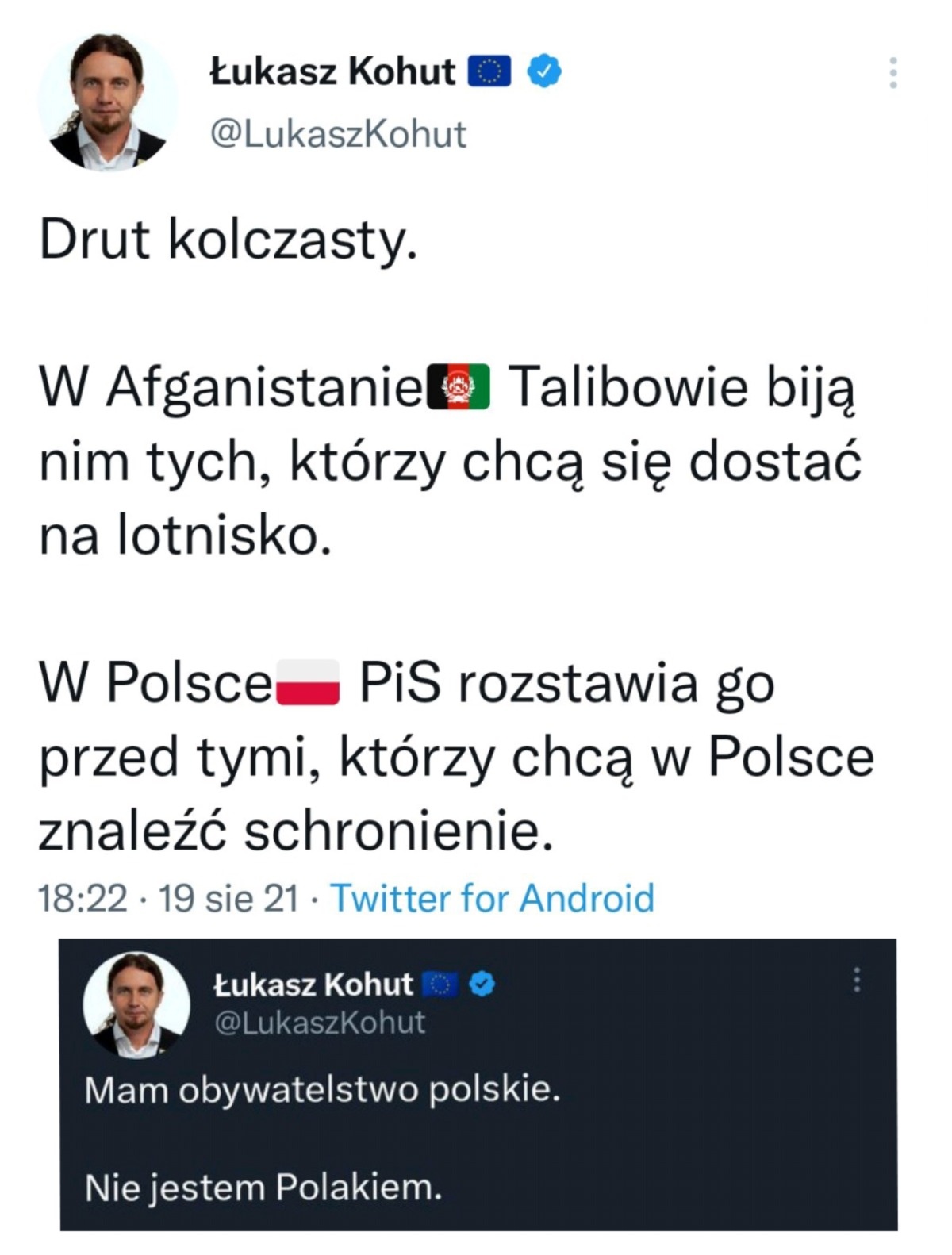The height and width of the screenshot is (1255, 952).
Task: Click the "Drut kolczasty." text line
Action: point(228,239)
